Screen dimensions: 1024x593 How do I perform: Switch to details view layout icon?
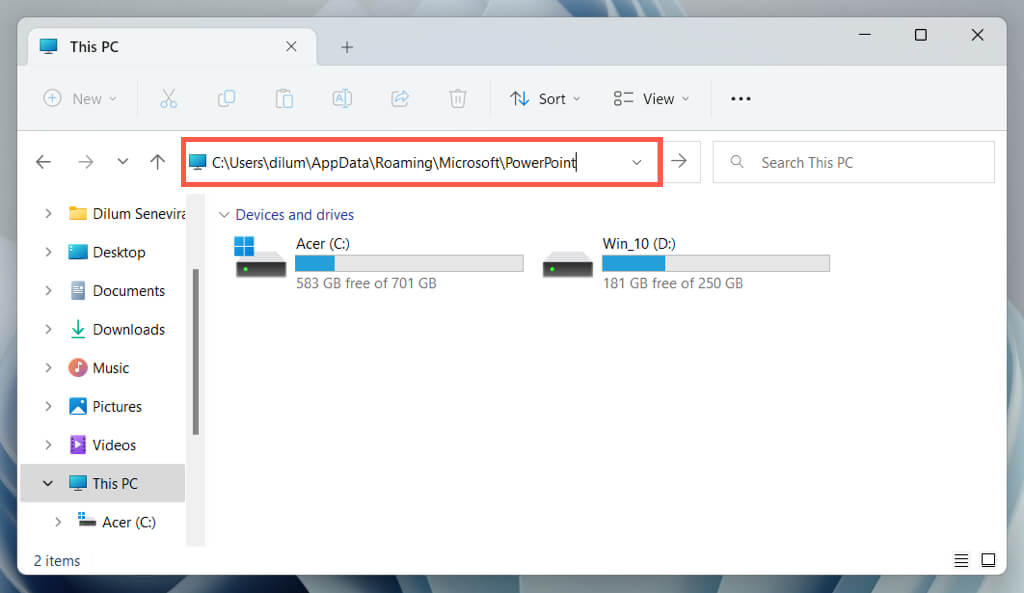click(x=961, y=560)
